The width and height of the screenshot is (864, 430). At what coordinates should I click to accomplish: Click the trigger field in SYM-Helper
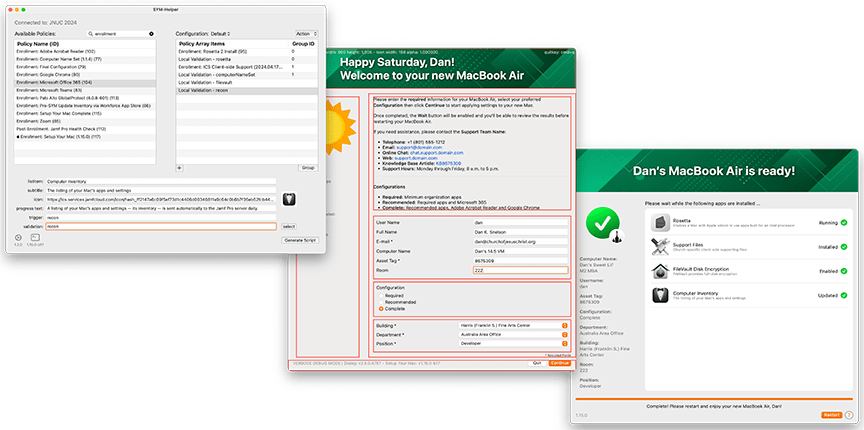[x=161, y=217]
